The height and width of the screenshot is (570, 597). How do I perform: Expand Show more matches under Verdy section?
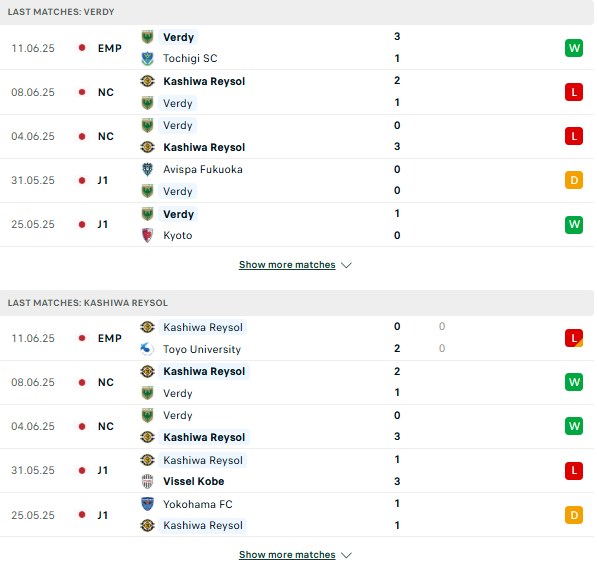287,265
